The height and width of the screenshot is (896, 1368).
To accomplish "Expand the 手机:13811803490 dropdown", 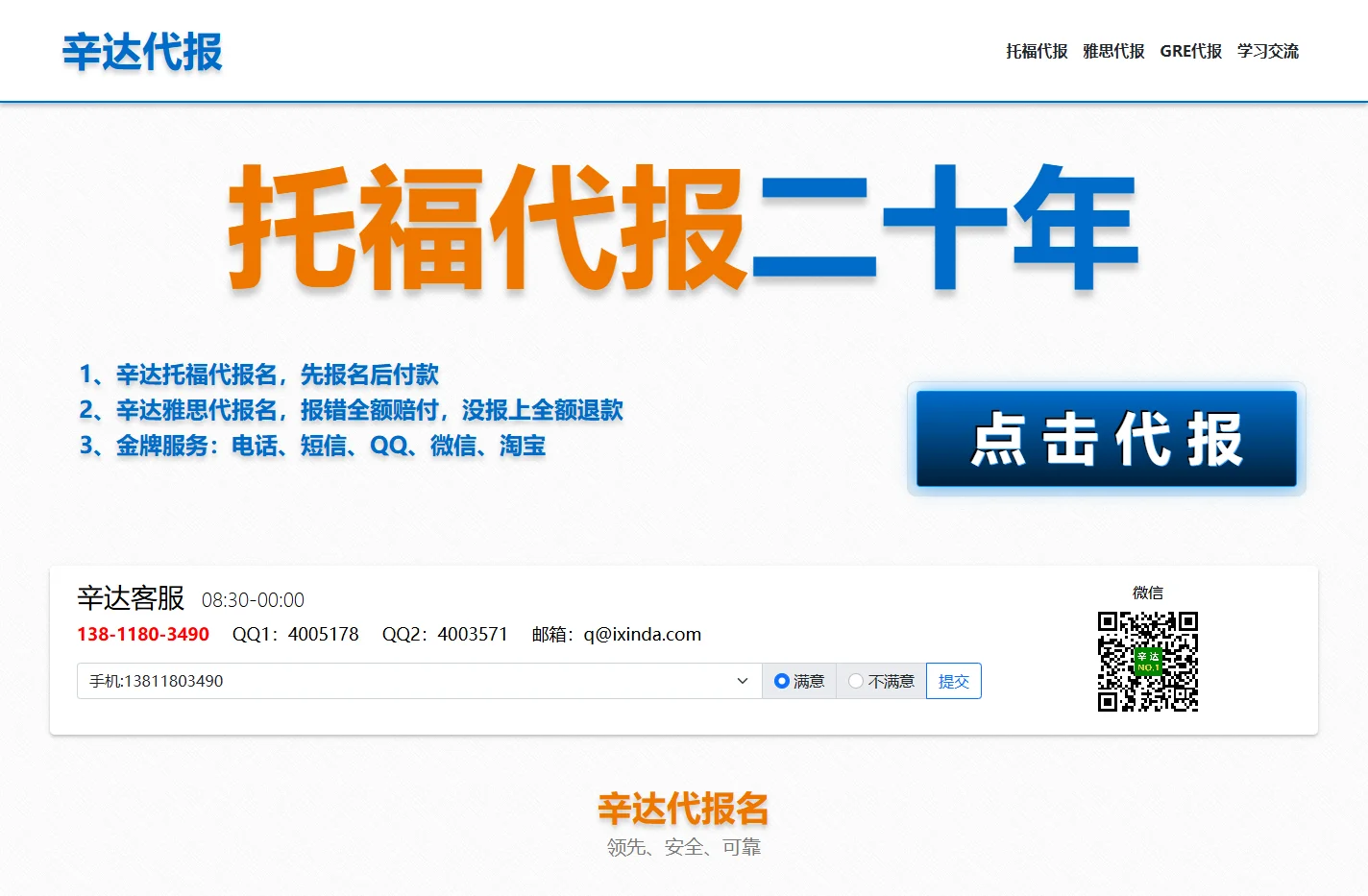I will click(x=419, y=681).
